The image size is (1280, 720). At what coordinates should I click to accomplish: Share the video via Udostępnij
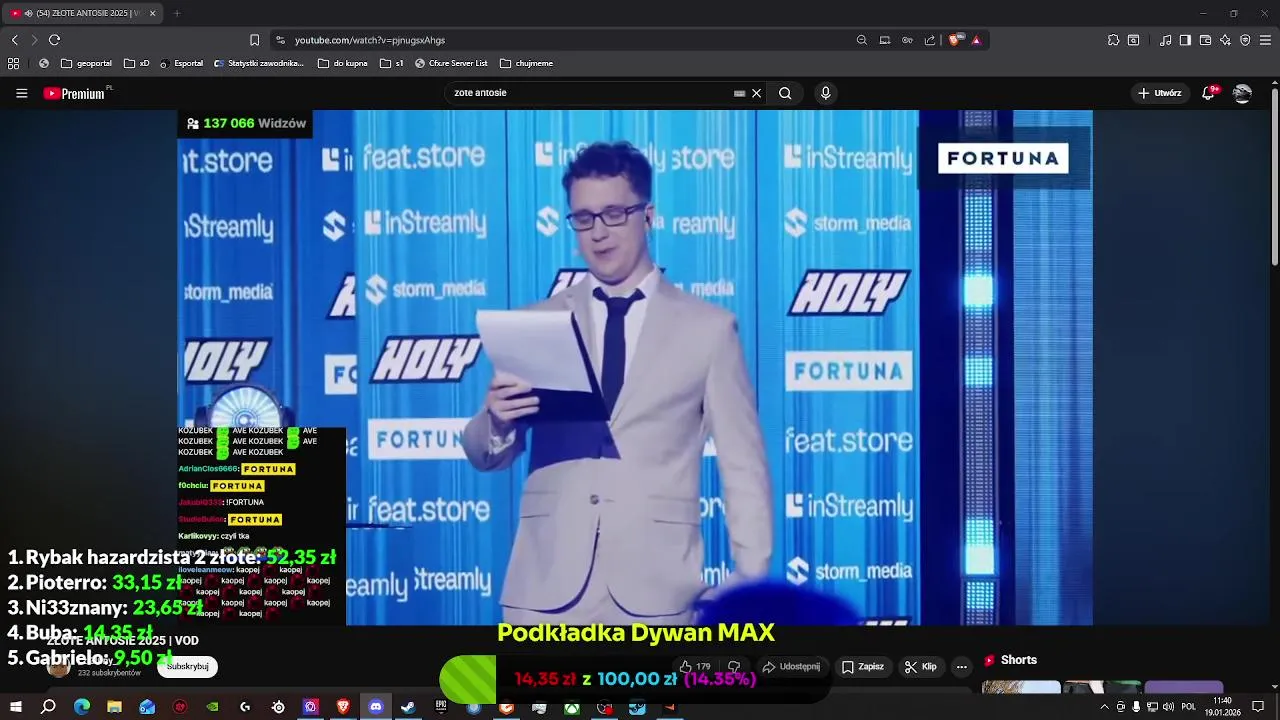pyautogui.click(x=791, y=666)
